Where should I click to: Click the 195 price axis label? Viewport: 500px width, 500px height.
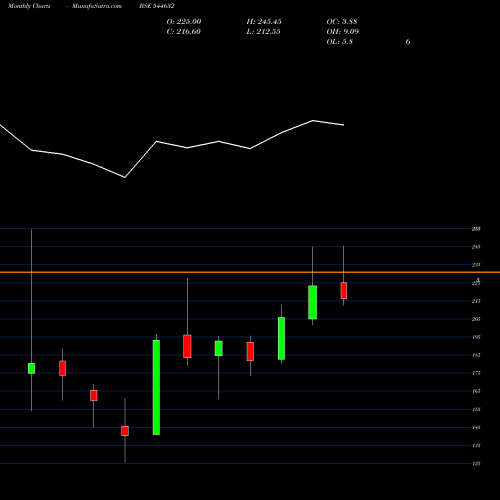476,337
